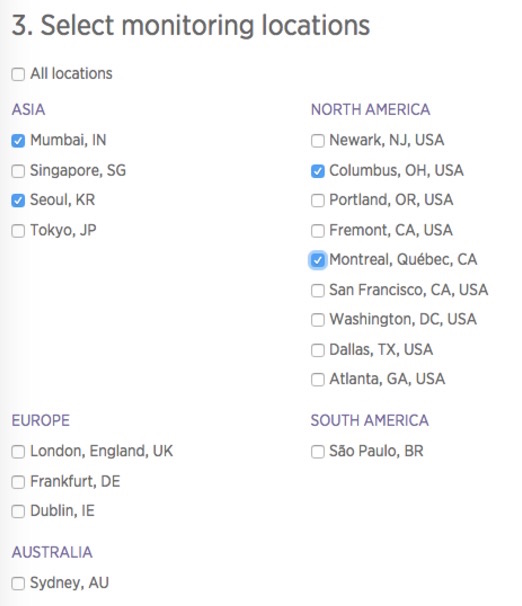The image size is (522, 606).
Task: Disable the Montreal, Québec, CA location
Action: [x=318, y=260]
